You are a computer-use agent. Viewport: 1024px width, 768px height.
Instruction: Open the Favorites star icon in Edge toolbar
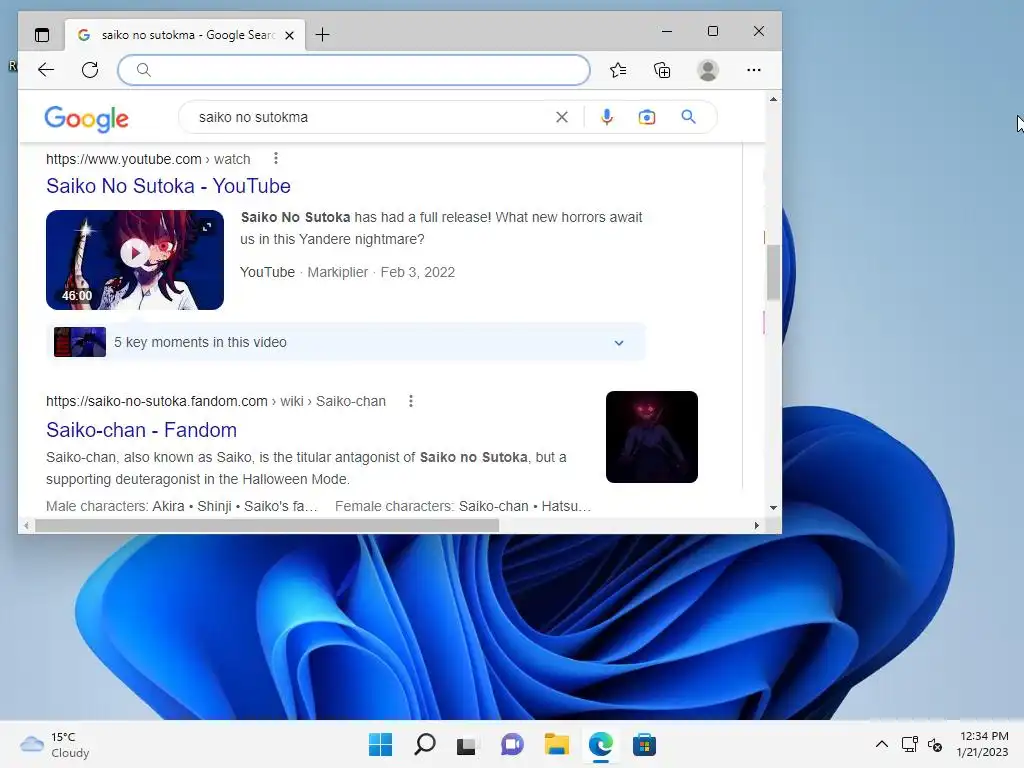(618, 70)
